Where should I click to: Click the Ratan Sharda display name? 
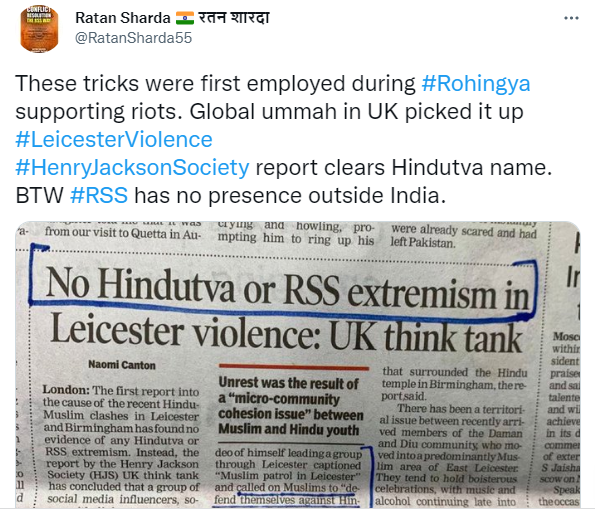click(123, 18)
